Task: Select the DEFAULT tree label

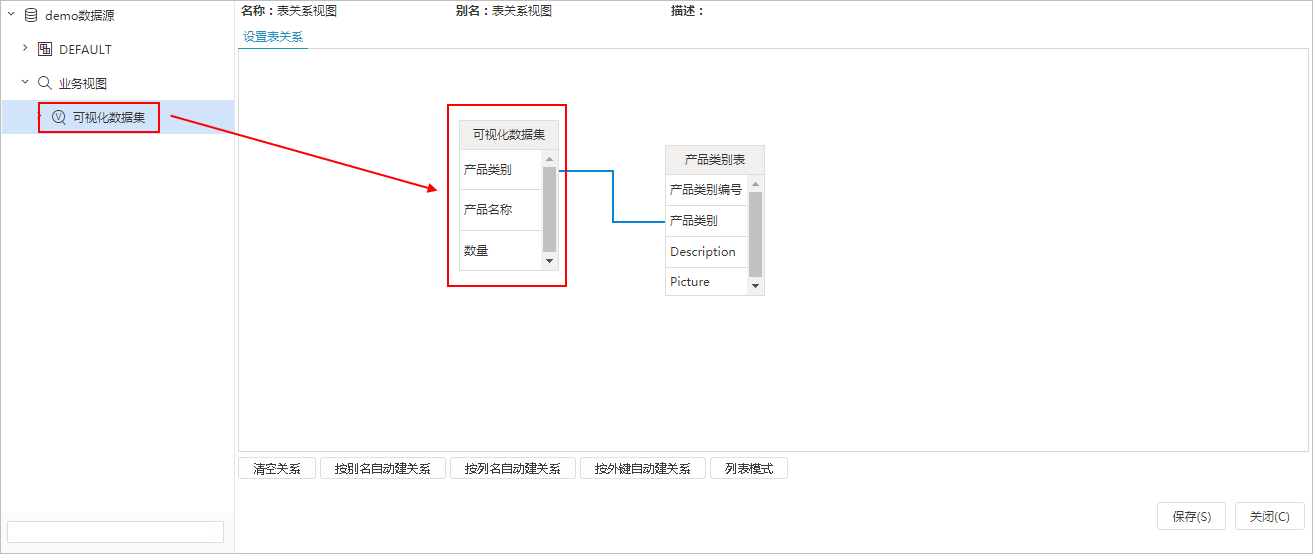Action: pos(85,49)
